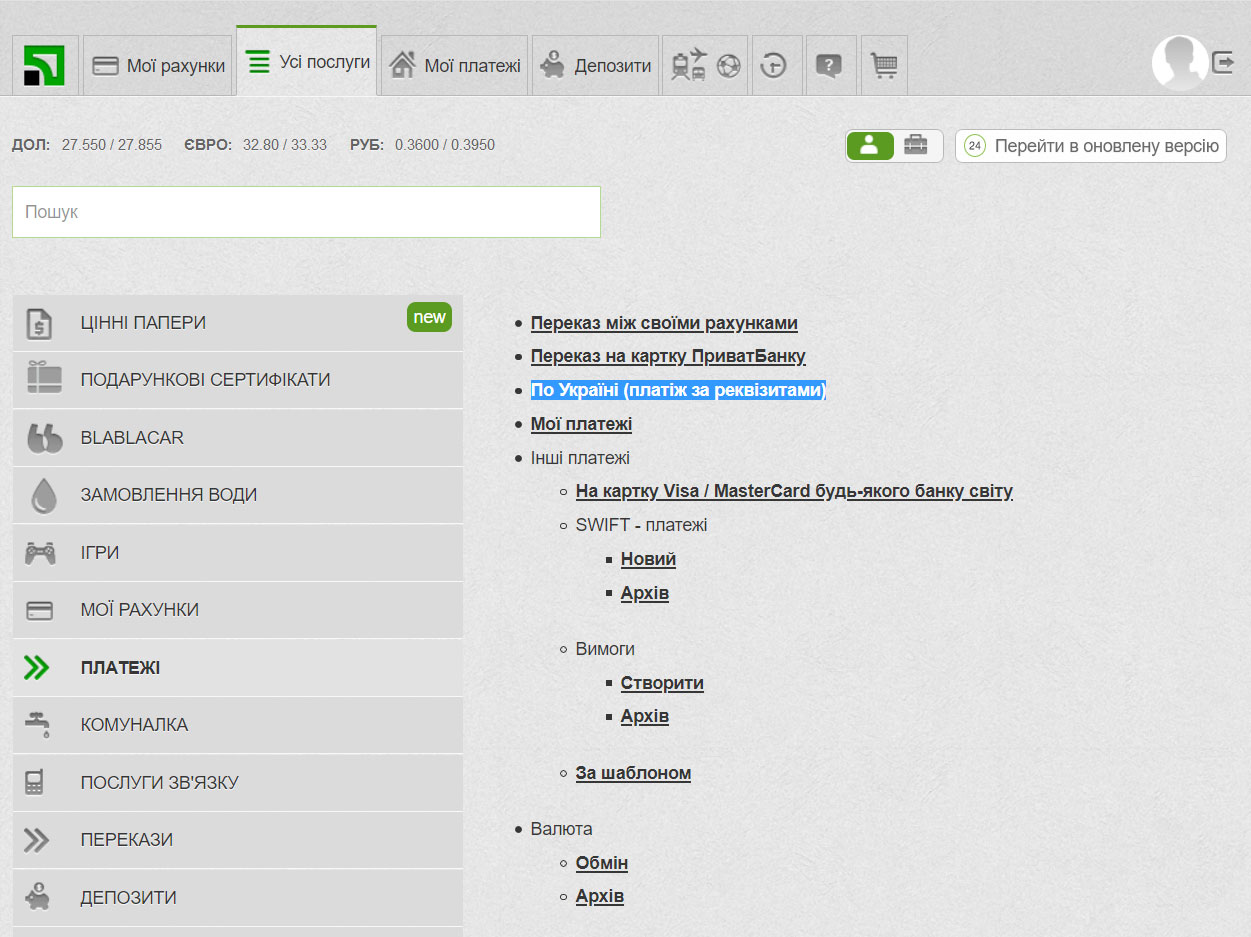Image resolution: width=1251 pixels, height=937 pixels.
Task: Open the travel tickets train-plane icon
Action: [689, 66]
